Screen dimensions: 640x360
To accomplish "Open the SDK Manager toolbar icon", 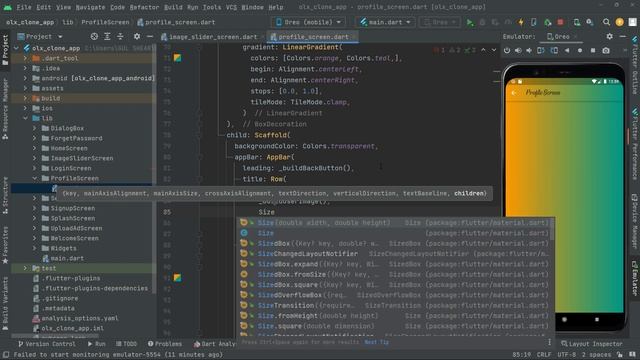I will coord(590,22).
